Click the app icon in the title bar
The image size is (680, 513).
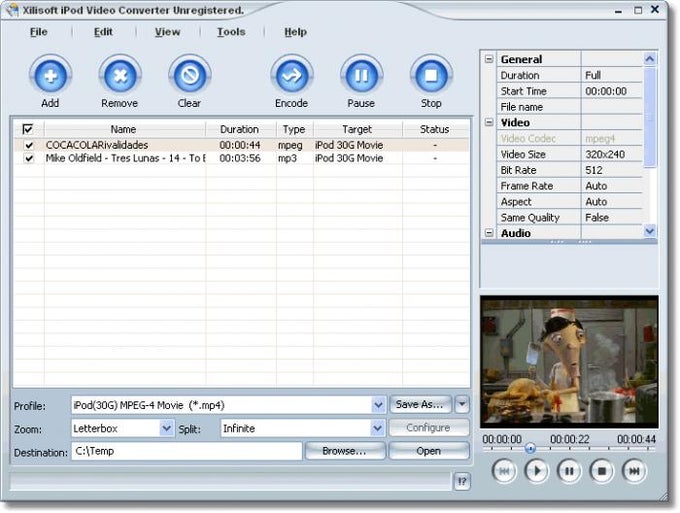pyautogui.click(x=12, y=10)
